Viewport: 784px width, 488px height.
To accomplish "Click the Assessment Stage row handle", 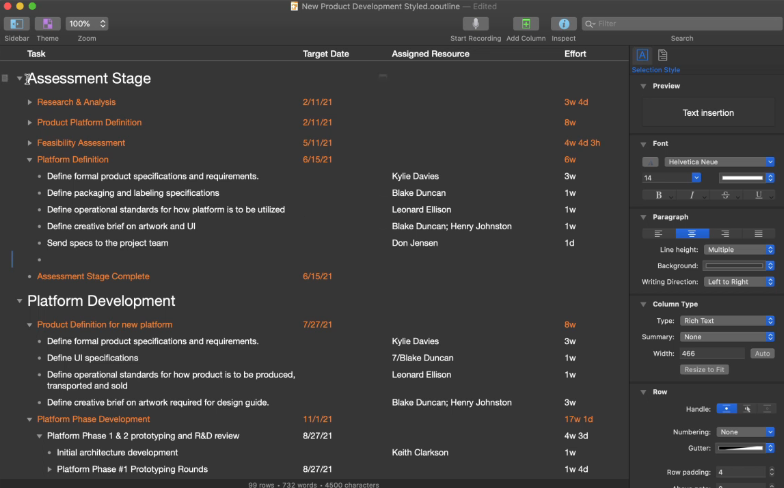I will click(x=5, y=78).
